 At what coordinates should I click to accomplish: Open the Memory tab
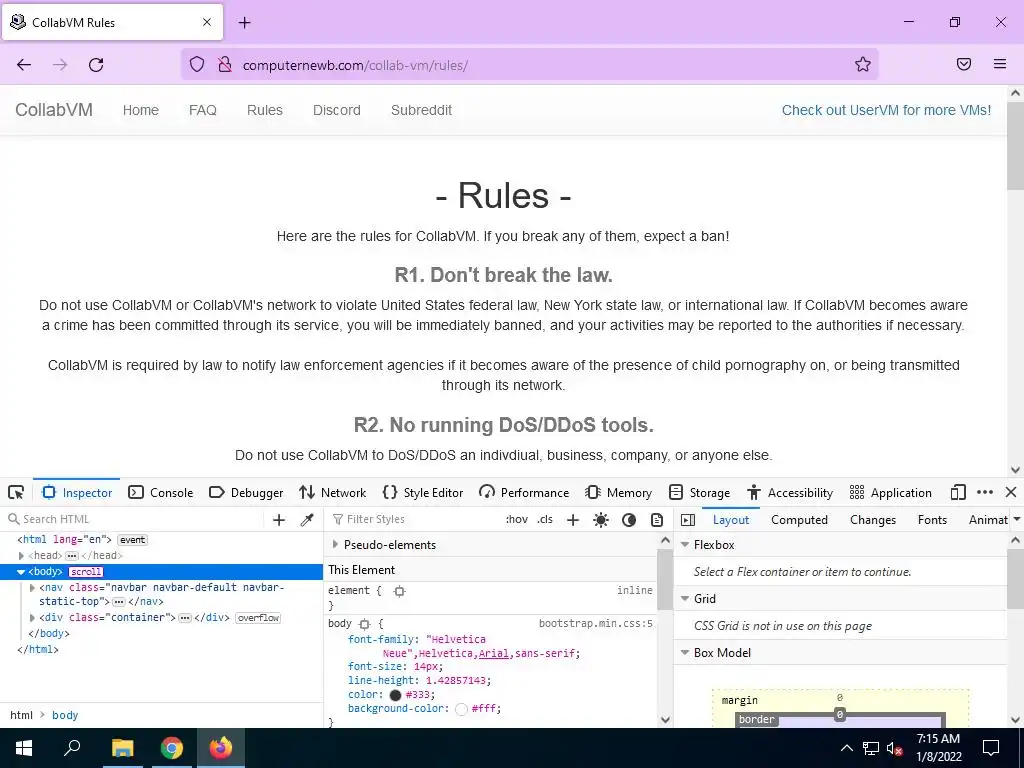point(618,492)
